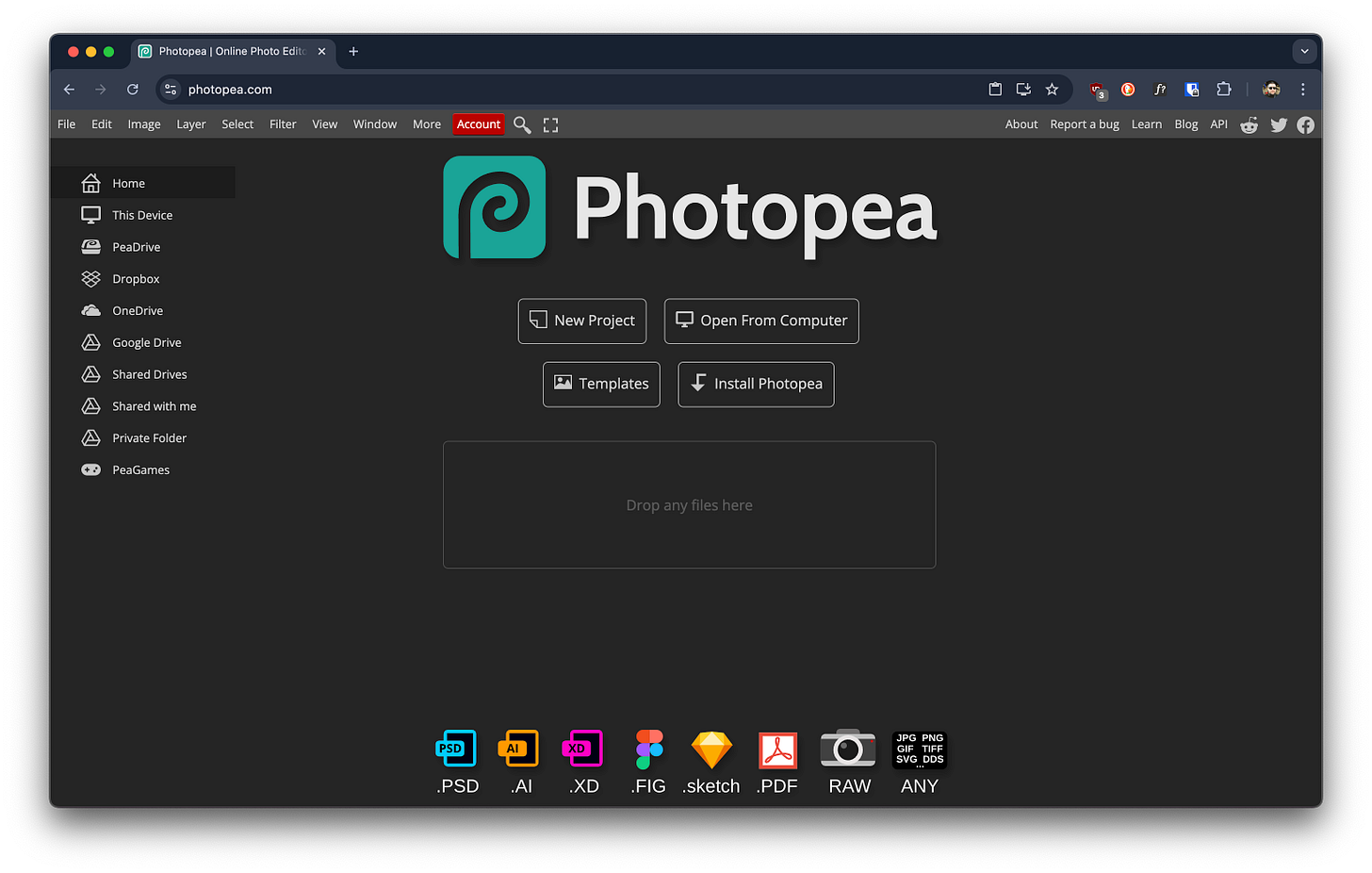1372x873 pixels.
Task: Open the Filter menu
Action: click(x=283, y=124)
